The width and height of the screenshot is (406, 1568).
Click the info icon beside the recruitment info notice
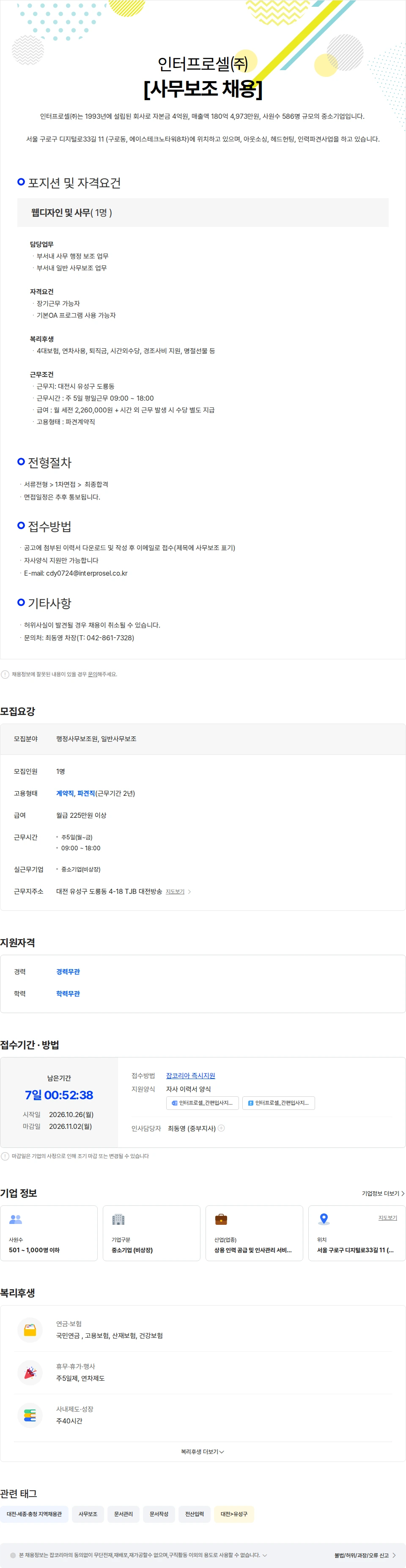(5, 675)
